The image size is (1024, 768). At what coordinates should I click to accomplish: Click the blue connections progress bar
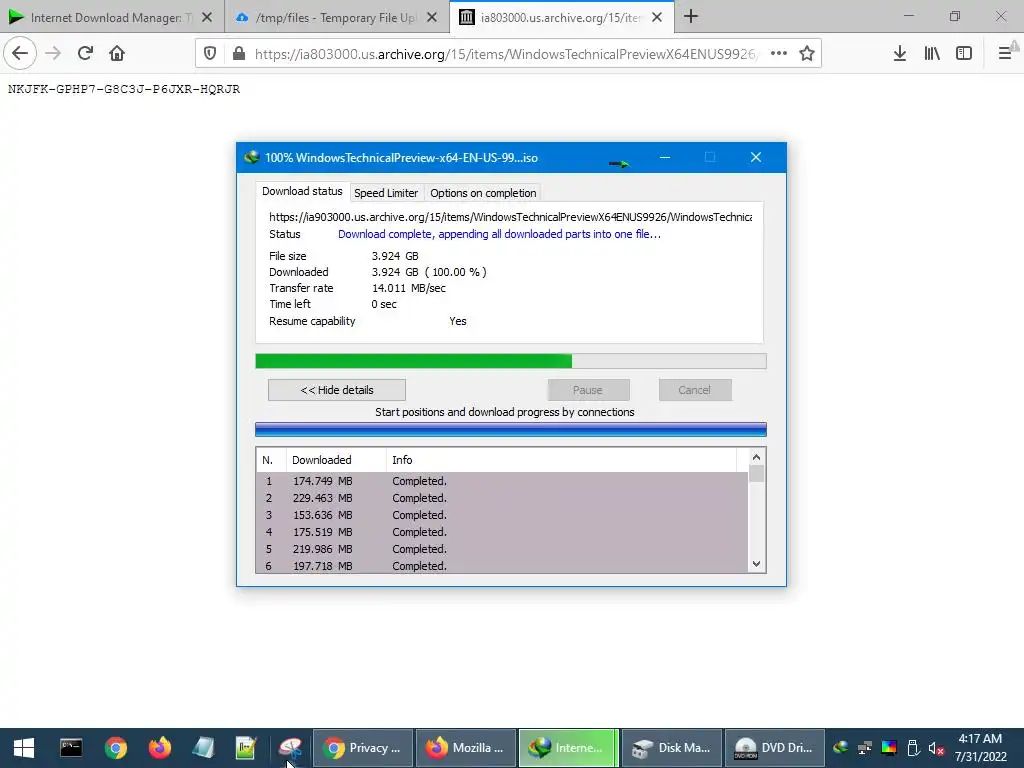click(511, 429)
